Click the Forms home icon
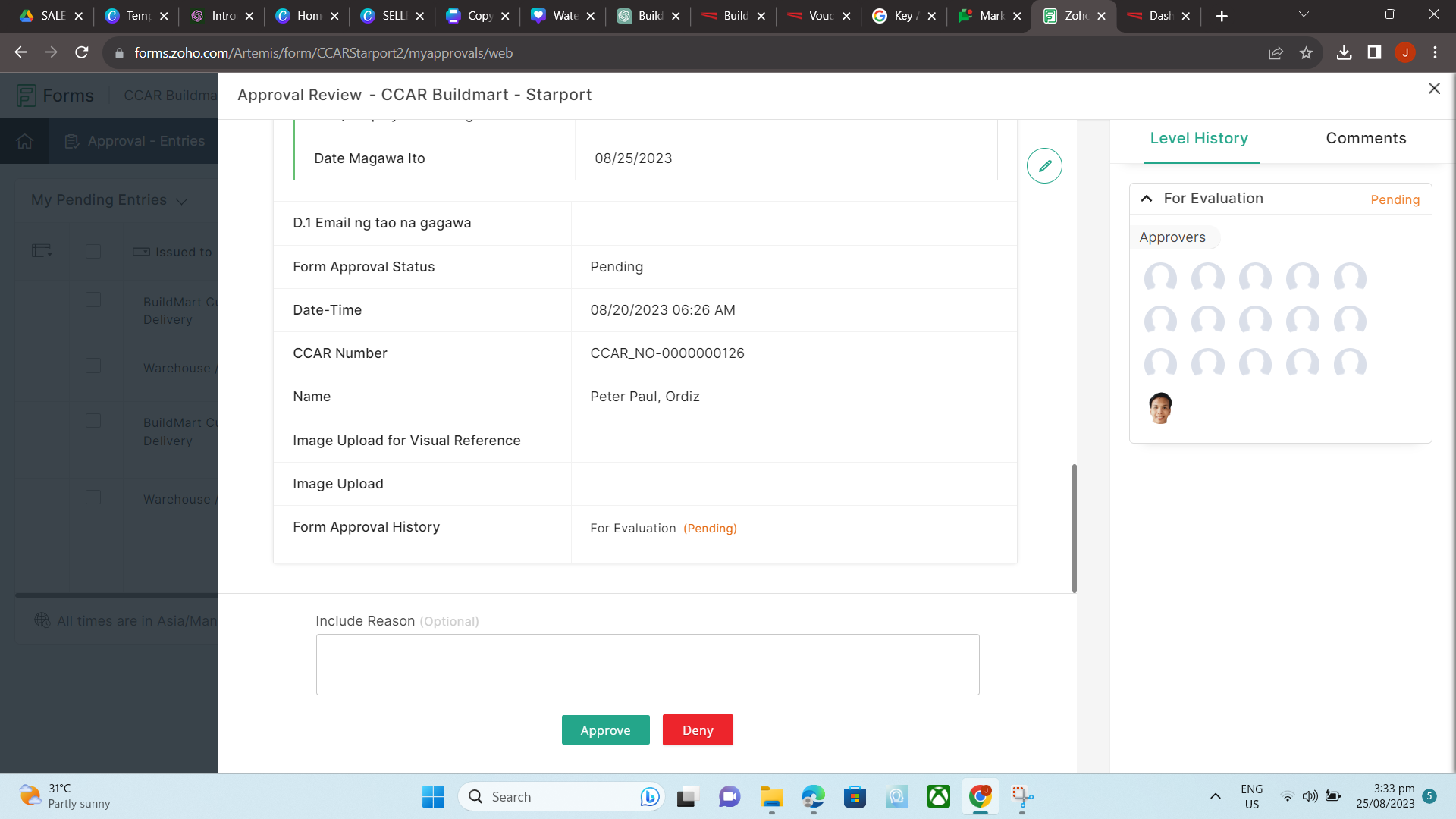This screenshot has width=1456, height=819. tap(25, 141)
